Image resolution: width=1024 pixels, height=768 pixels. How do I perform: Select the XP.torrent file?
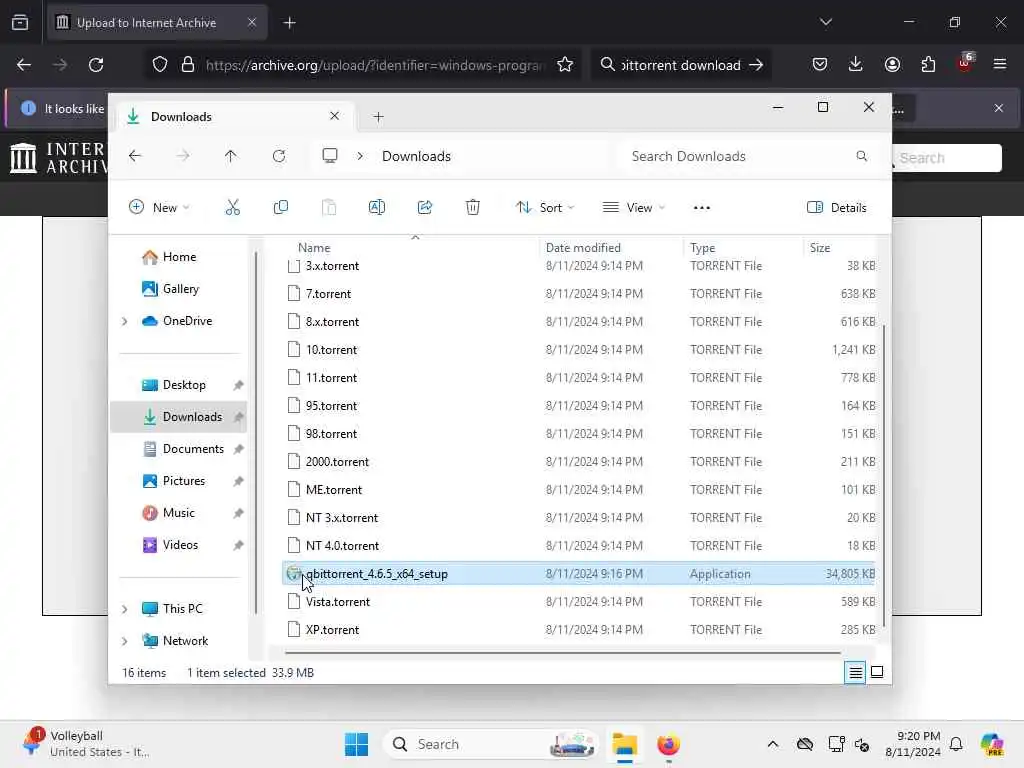coord(578,630)
